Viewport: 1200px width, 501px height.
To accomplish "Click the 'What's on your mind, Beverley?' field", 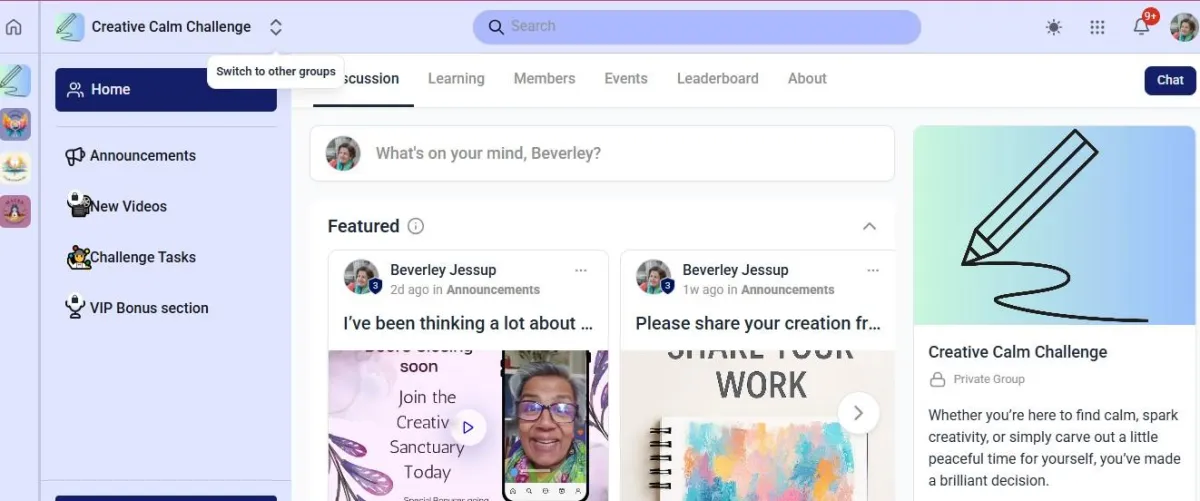I will (x=602, y=153).
